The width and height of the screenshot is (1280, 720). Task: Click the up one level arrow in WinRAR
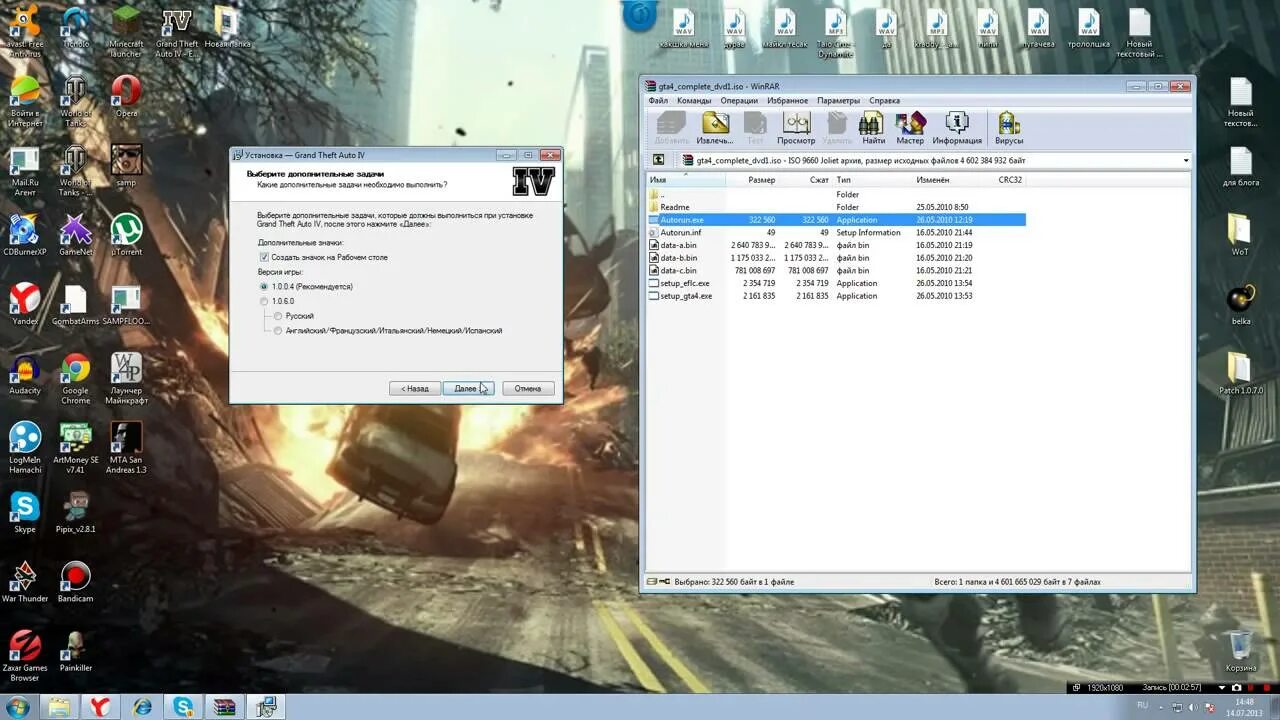pos(659,160)
